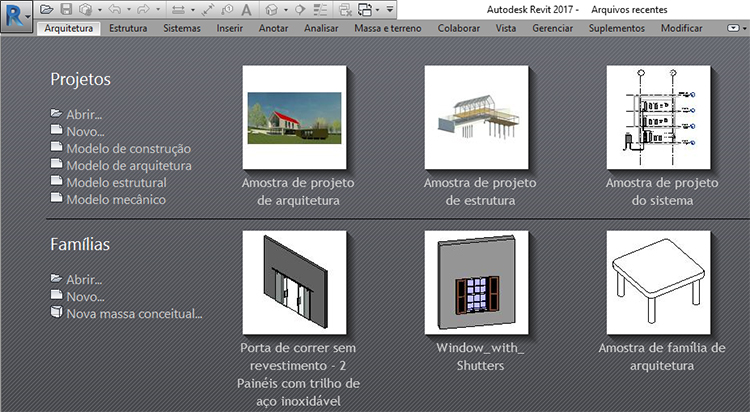Click the Amostra de projeto de arquitetura caption

click(298, 191)
